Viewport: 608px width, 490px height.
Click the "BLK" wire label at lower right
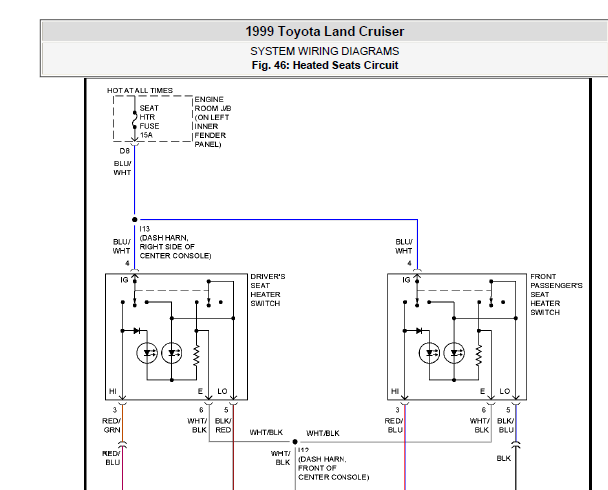504,458
